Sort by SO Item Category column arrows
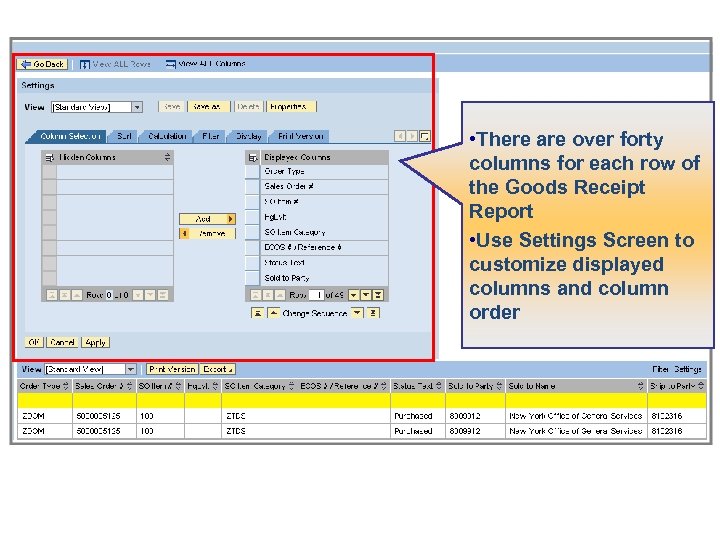720x540 pixels. [x=291, y=386]
